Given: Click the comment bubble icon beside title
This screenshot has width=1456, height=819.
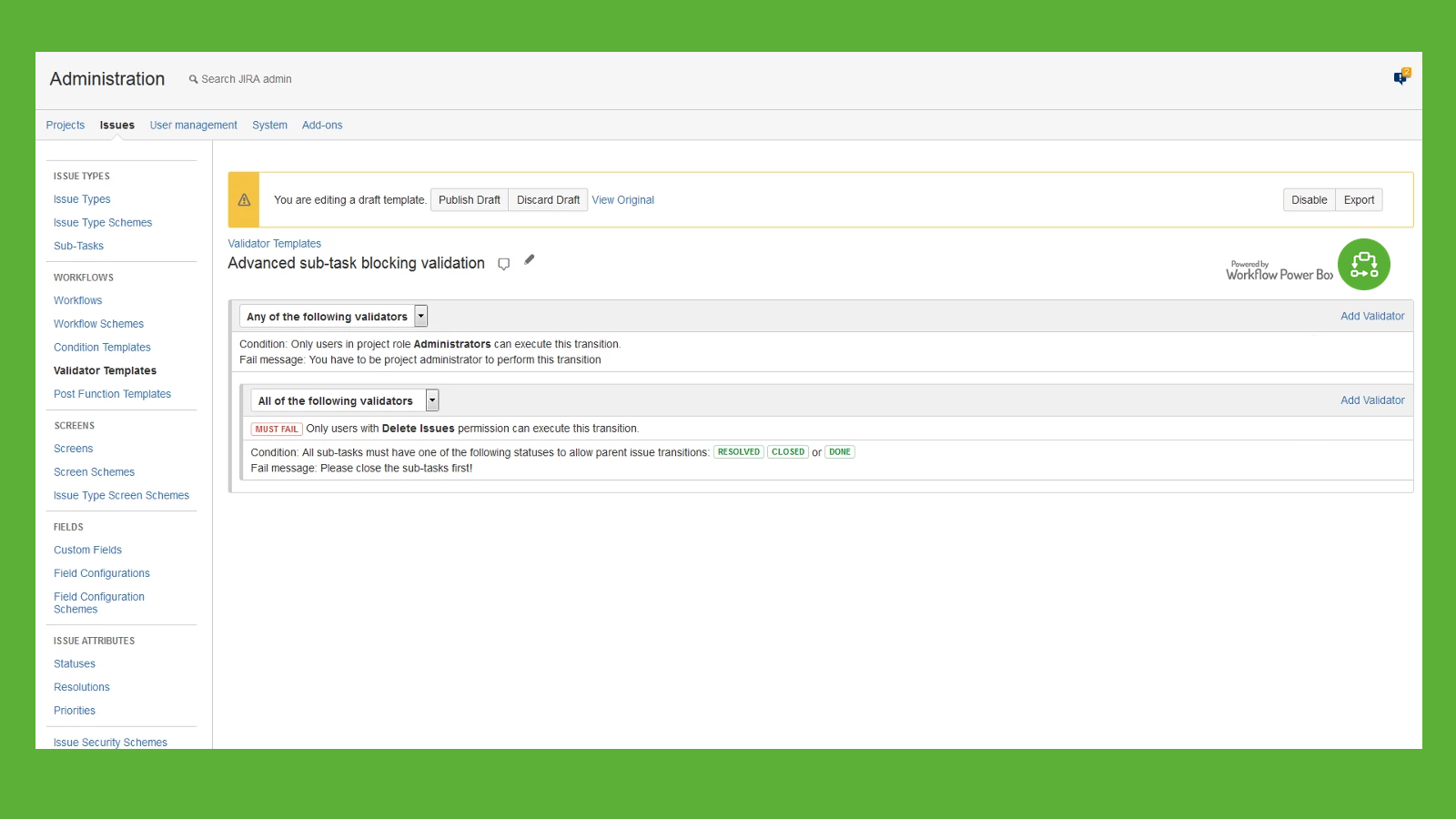Looking at the screenshot, I should click(x=503, y=264).
